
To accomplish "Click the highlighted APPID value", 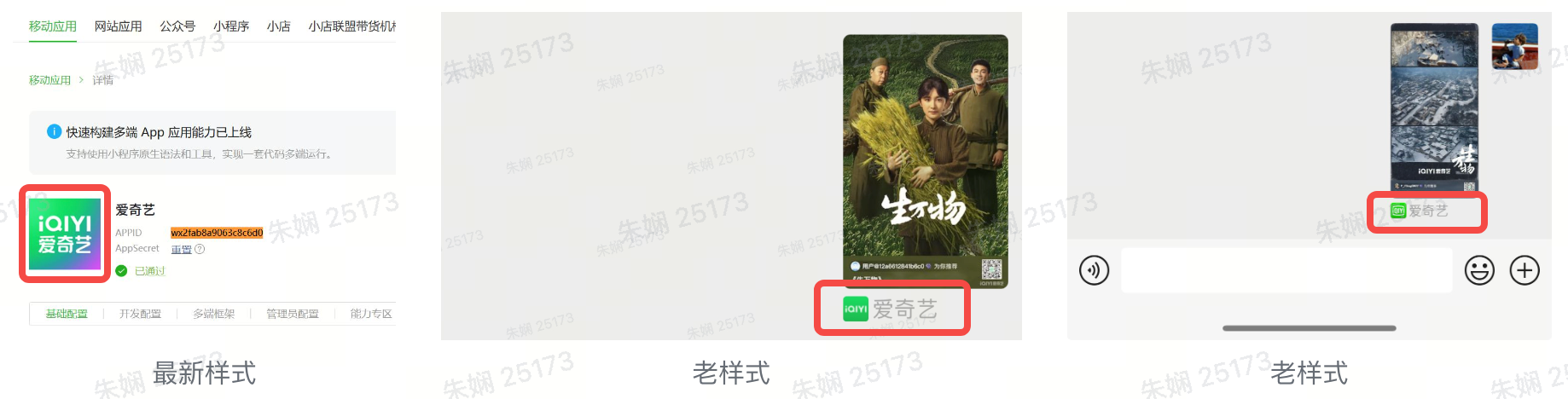I will pos(217,233).
